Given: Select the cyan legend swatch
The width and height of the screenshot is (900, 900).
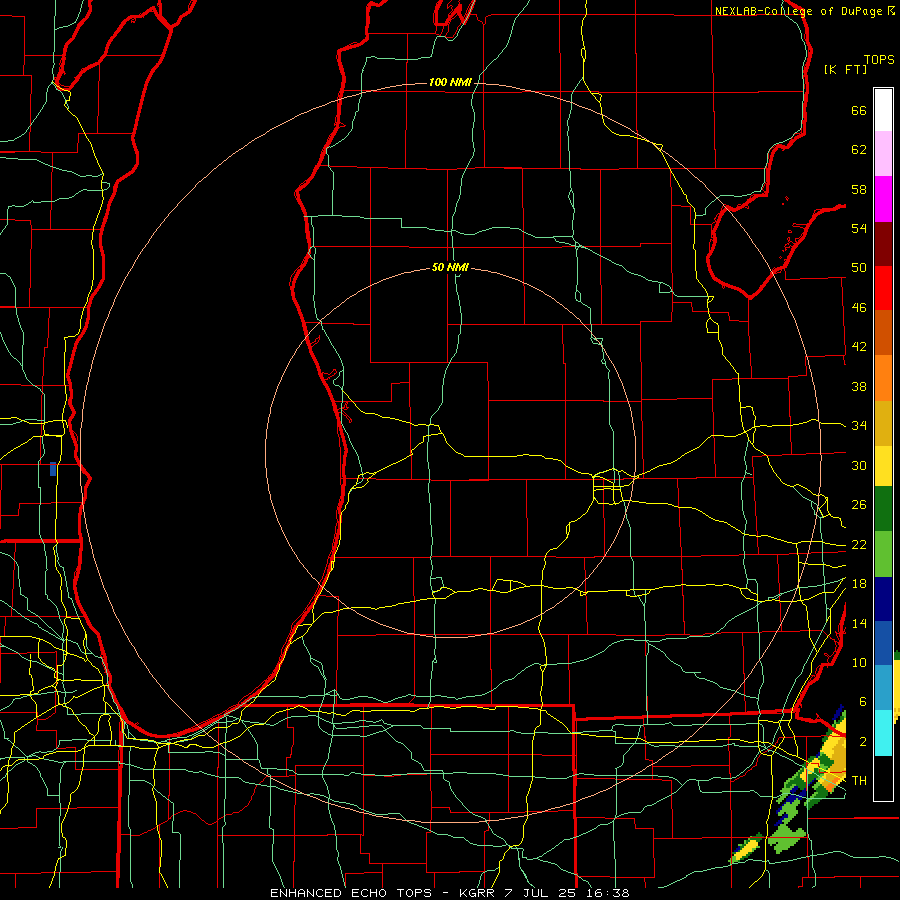Looking at the screenshot, I should [883, 733].
